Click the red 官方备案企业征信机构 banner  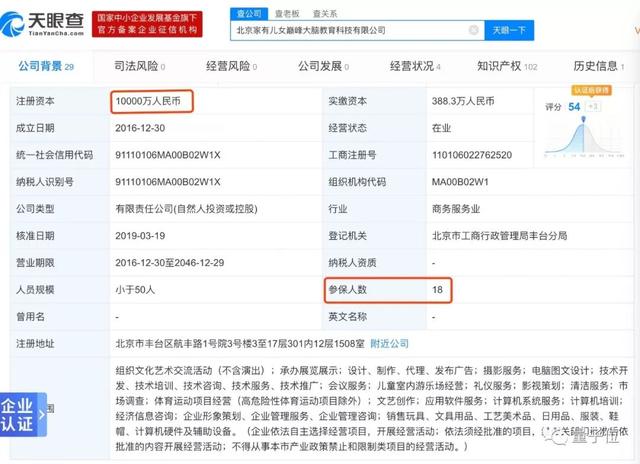pyautogui.click(x=147, y=24)
